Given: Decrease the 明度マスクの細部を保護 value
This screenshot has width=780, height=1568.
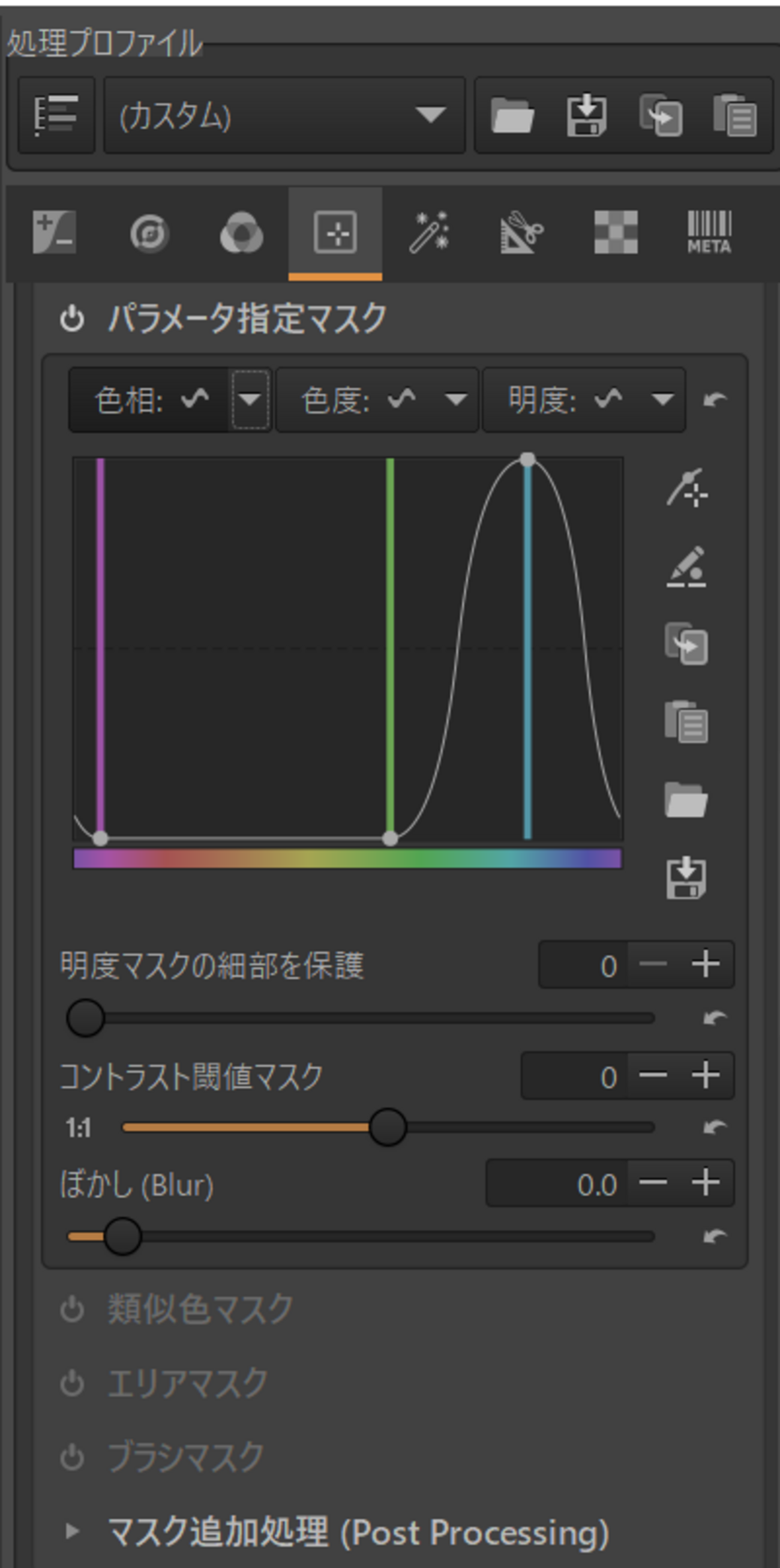Looking at the screenshot, I should 653,966.
